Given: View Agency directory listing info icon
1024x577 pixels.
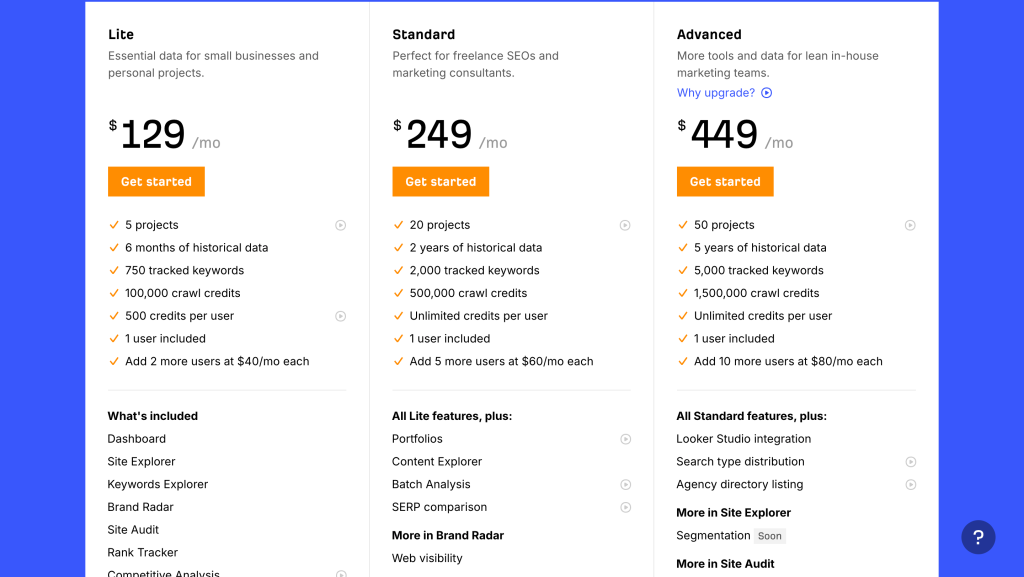Looking at the screenshot, I should pyautogui.click(x=910, y=484).
